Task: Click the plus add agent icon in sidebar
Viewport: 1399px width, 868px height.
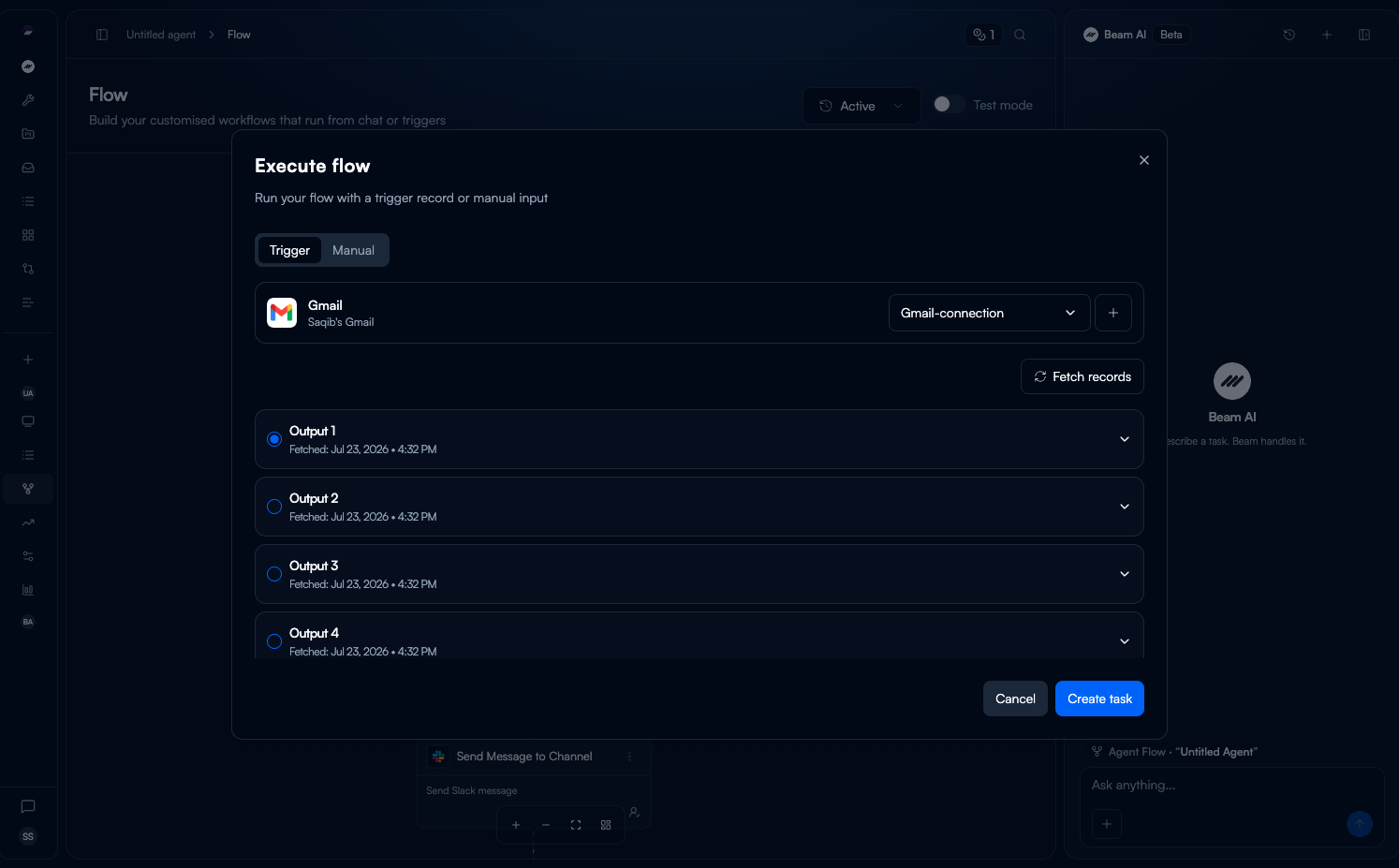Action: 28,360
